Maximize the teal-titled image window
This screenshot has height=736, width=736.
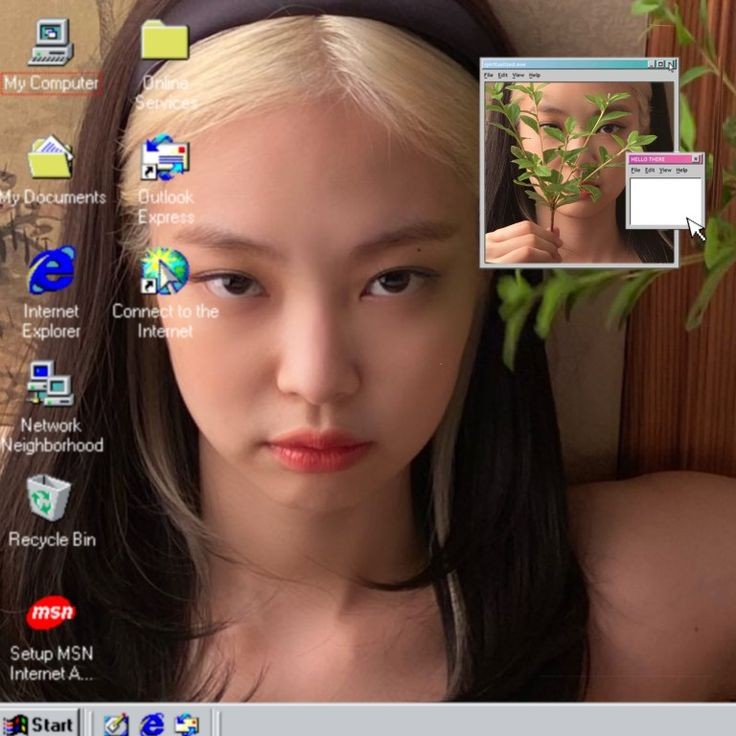click(661, 64)
